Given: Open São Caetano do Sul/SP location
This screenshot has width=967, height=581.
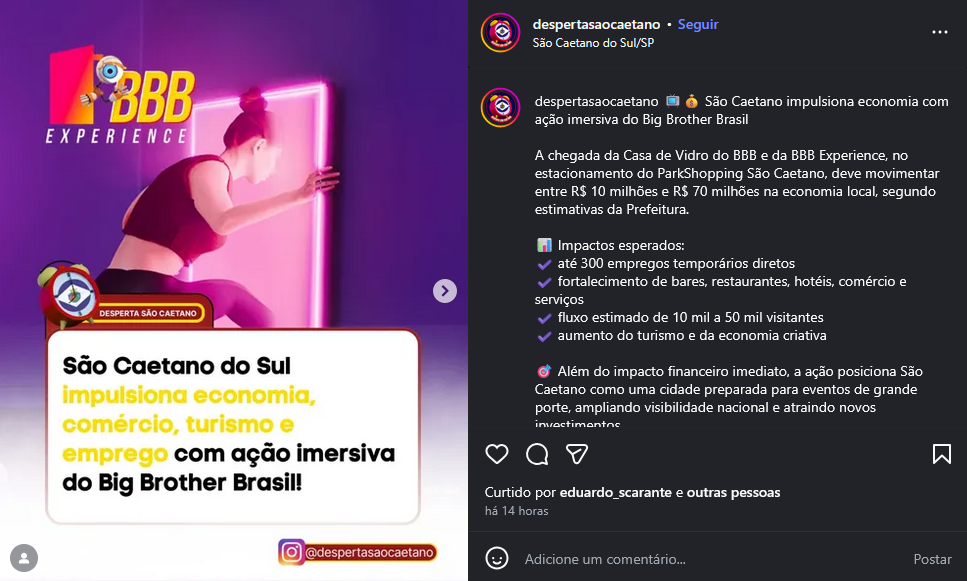Looking at the screenshot, I should click(x=593, y=43).
